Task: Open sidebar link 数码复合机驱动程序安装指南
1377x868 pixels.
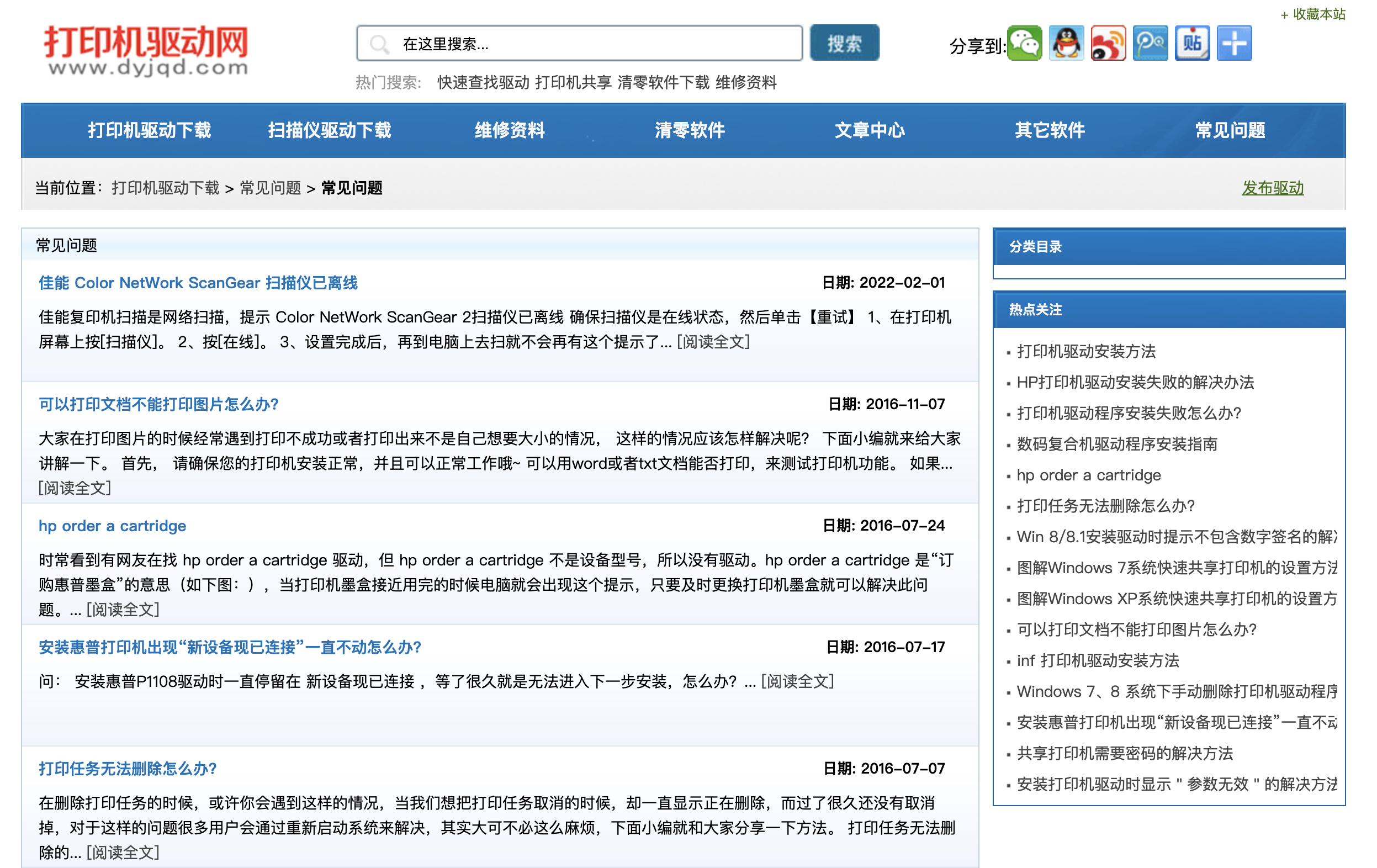Action: point(1117,444)
